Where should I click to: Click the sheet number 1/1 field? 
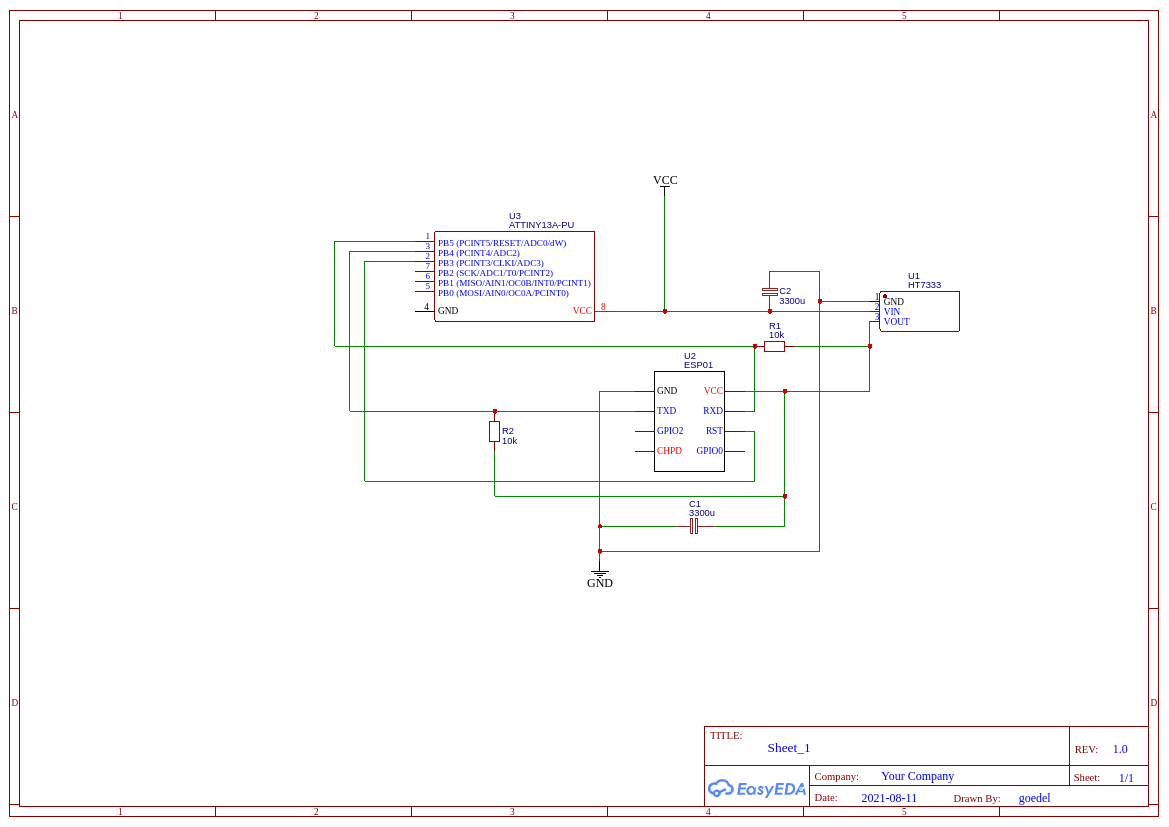click(x=1126, y=778)
